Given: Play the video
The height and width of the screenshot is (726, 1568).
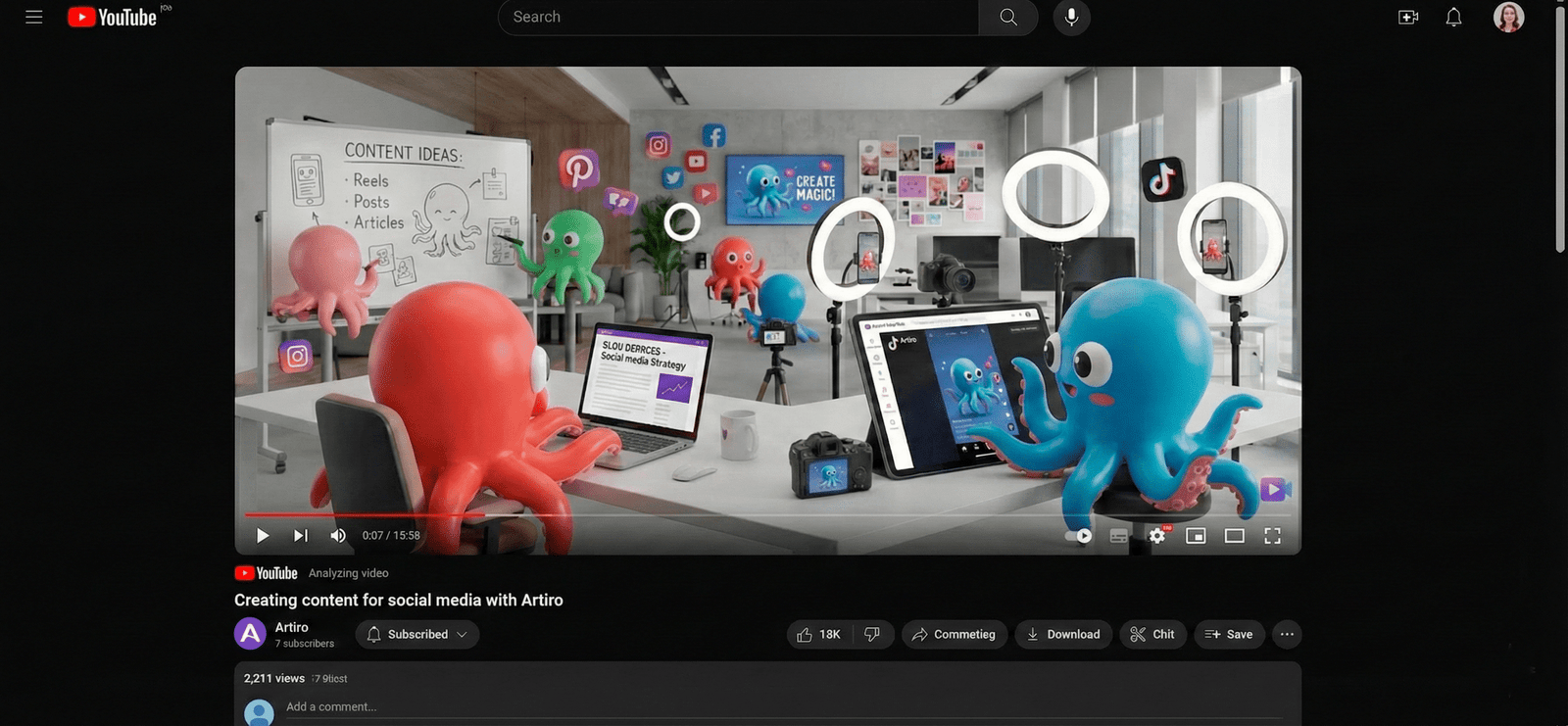Looking at the screenshot, I should pyautogui.click(x=262, y=536).
